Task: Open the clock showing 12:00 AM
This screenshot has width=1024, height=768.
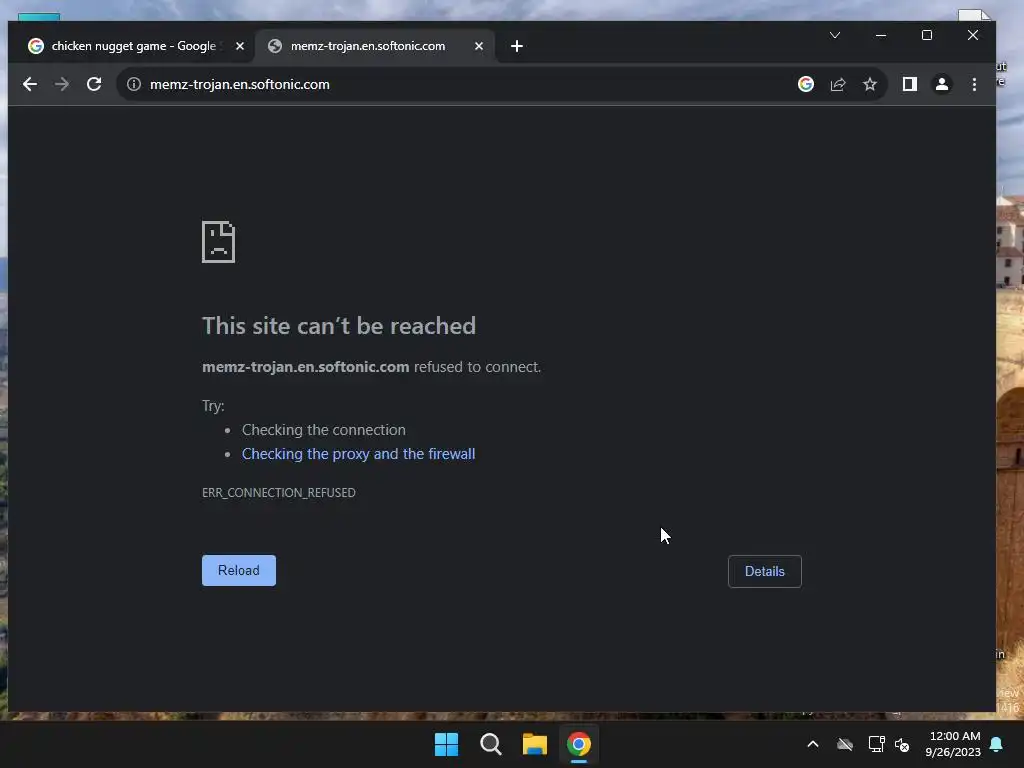Action: [x=953, y=744]
